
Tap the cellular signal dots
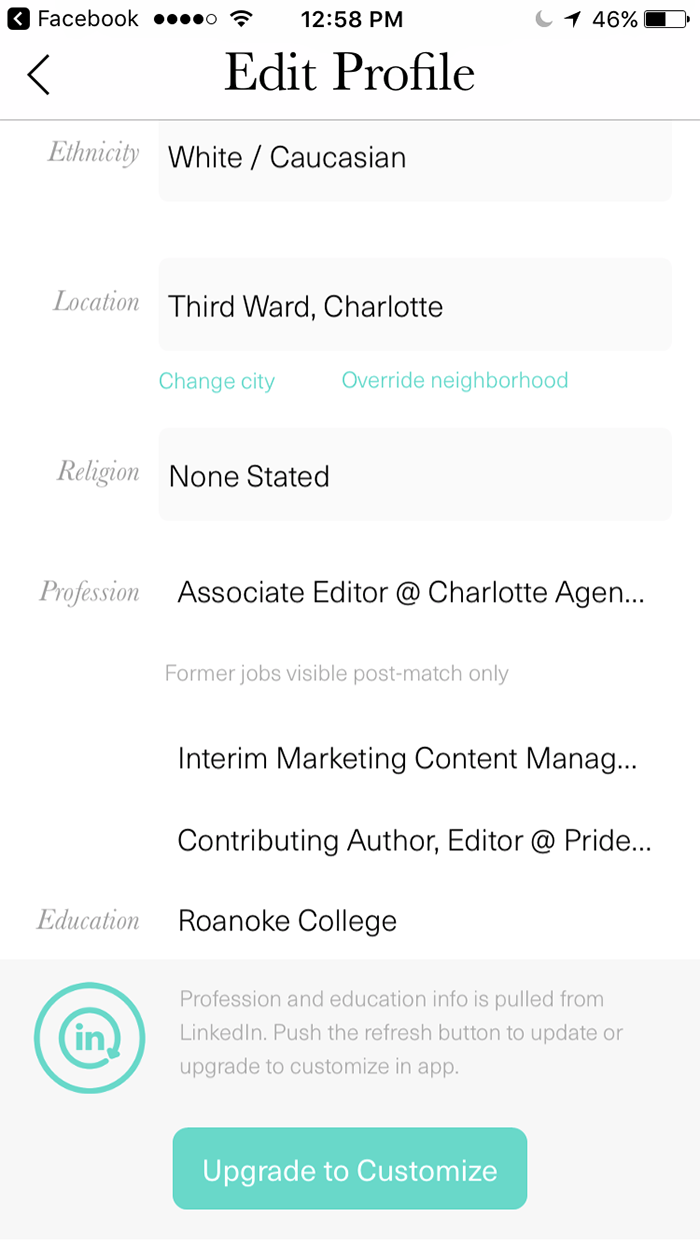(186, 19)
